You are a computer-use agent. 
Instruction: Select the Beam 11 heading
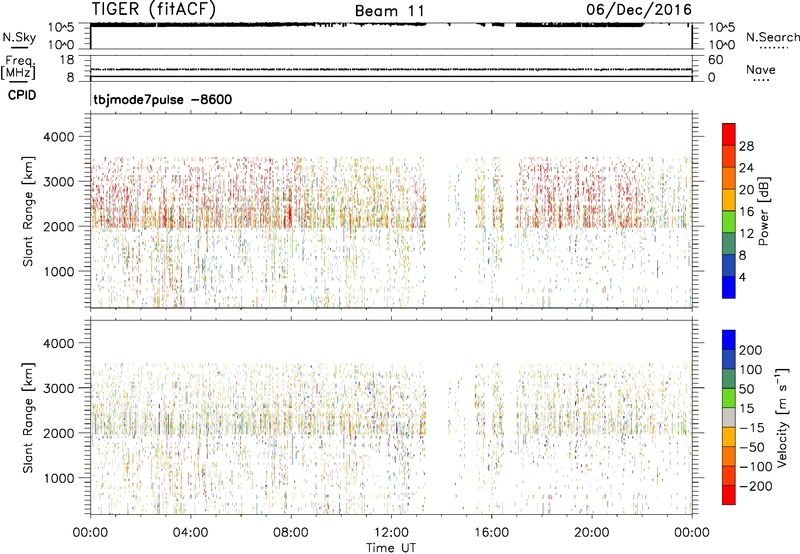point(390,11)
